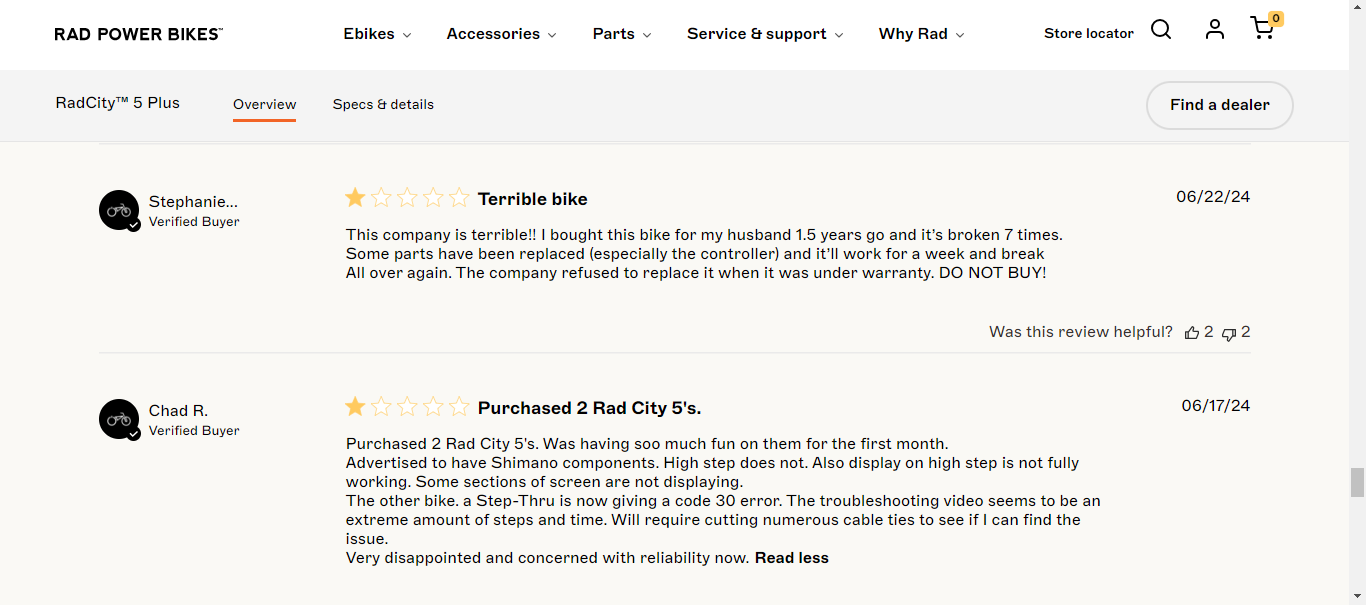Give a thumbs down to Stephanie's review
Screen dimensions: 1366x605
(x=1231, y=334)
